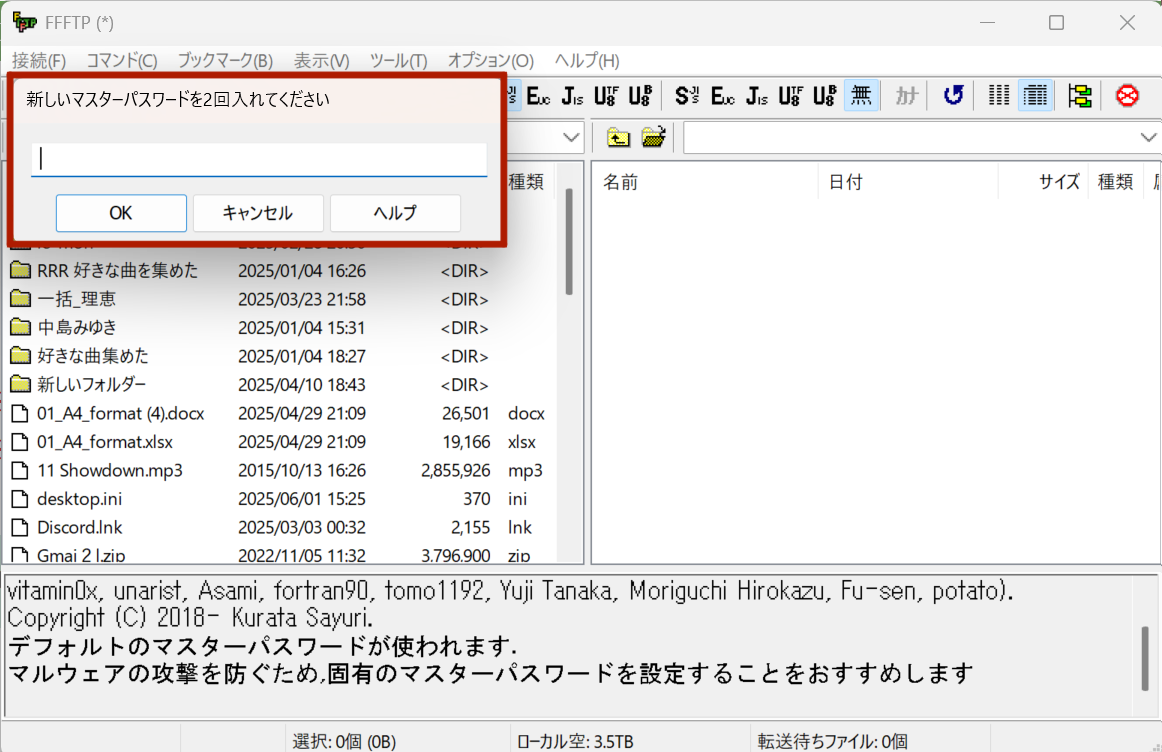Click the open folder icon above local pane

click(x=655, y=137)
